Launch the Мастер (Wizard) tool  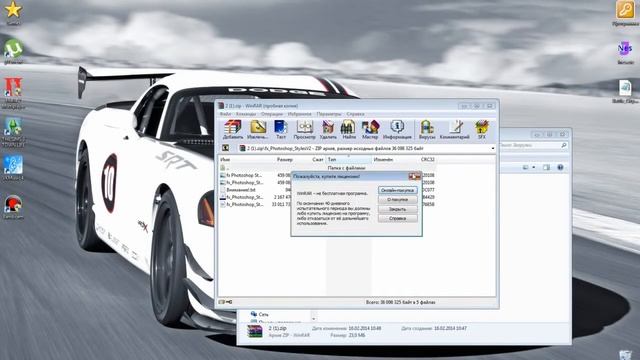(x=370, y=129)
